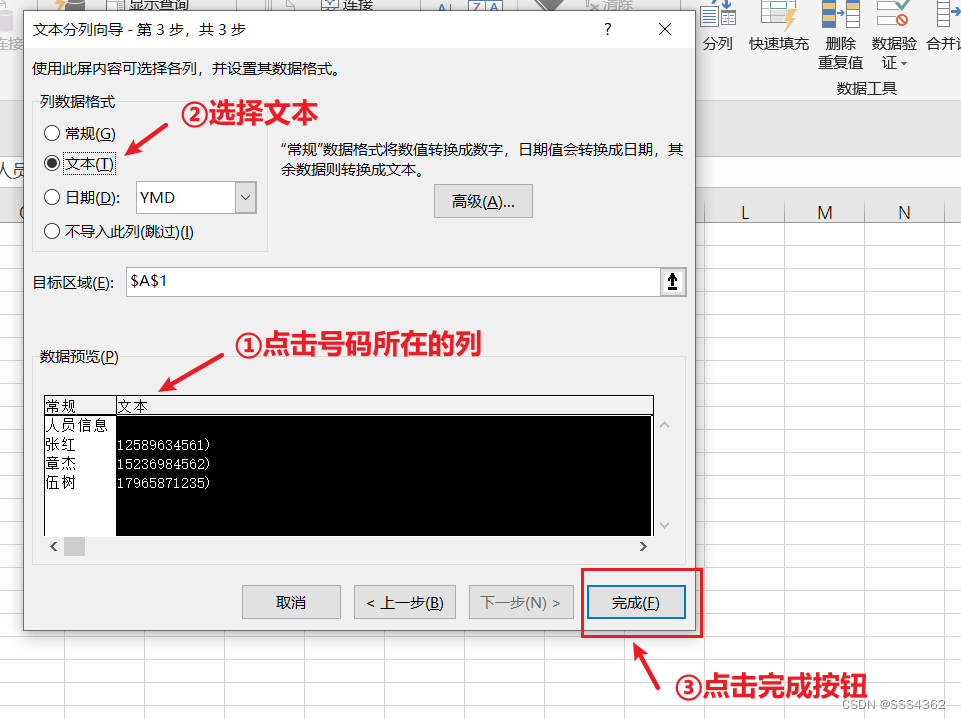Screen dimensions: 961x719
Task: Click the 删除重复值 ribbon icon
Action: pos(840,36)
